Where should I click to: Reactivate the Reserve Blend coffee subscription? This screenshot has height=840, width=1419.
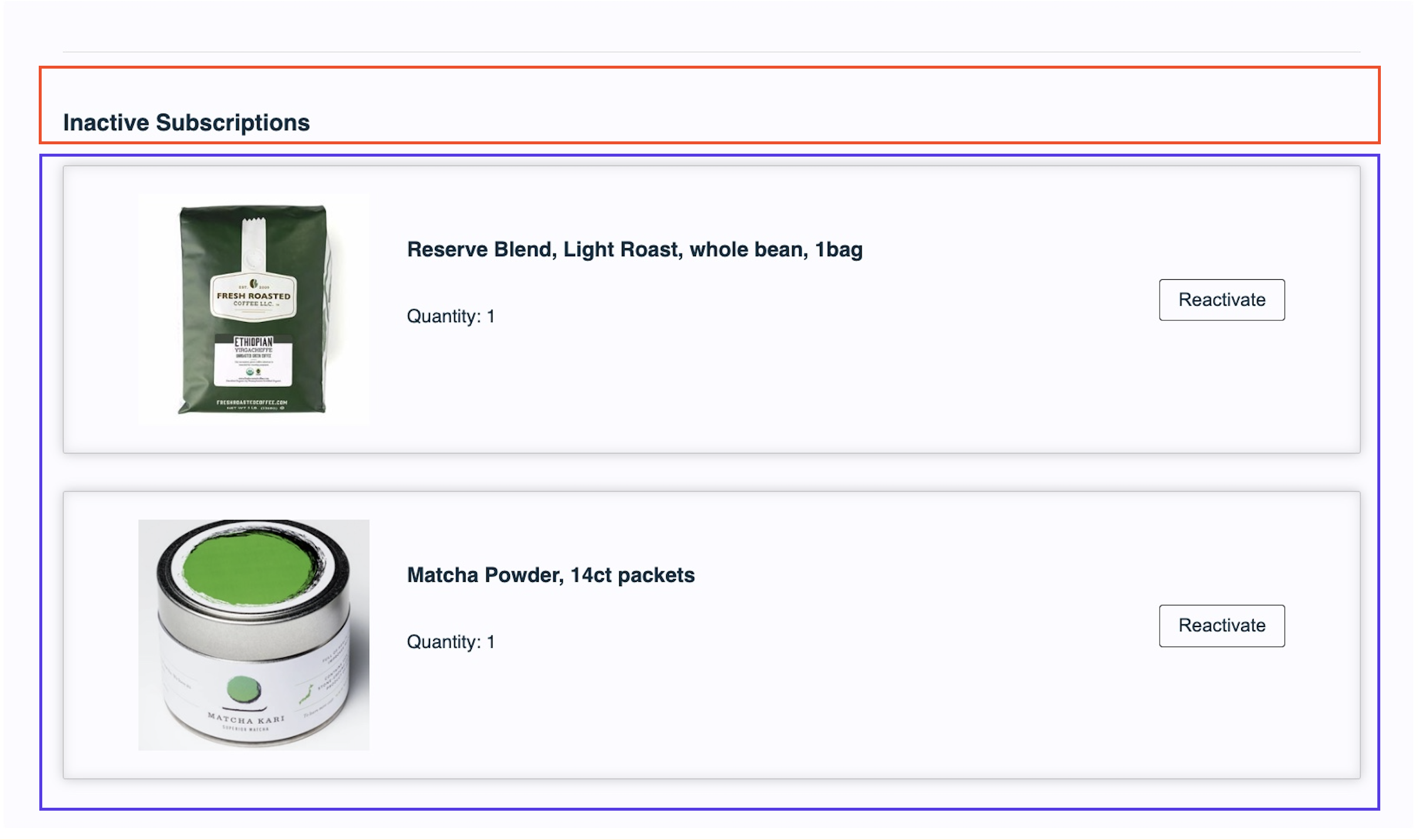point(1221,300)
